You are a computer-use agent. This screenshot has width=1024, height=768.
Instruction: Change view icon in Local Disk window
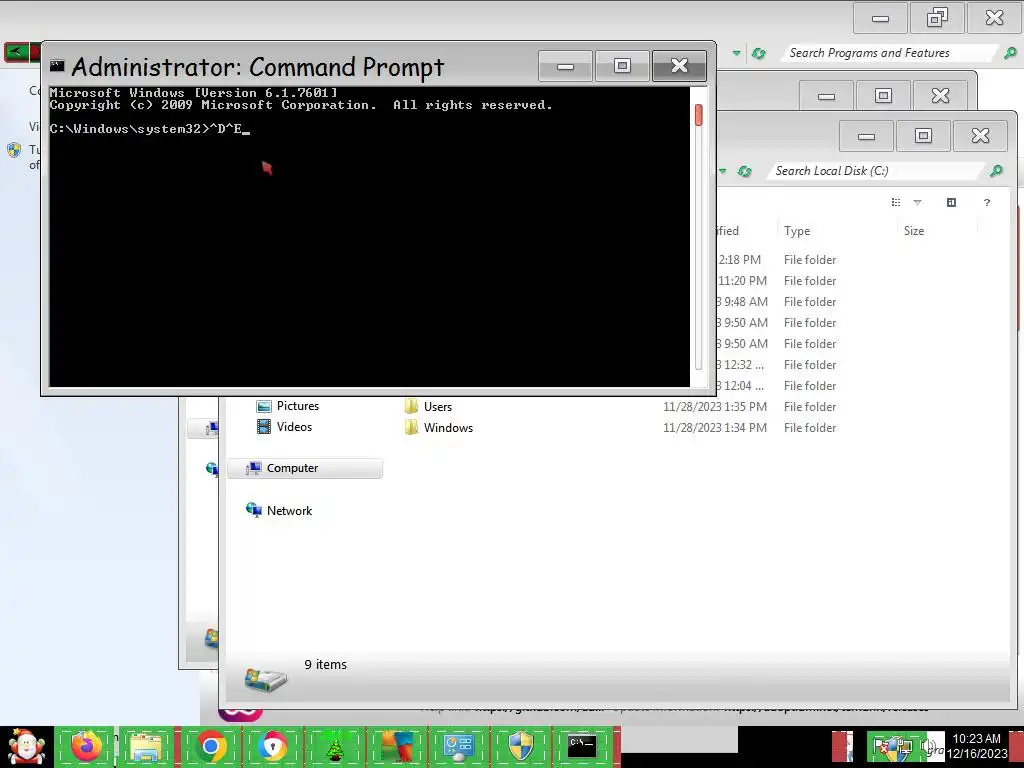coord(896,202)
